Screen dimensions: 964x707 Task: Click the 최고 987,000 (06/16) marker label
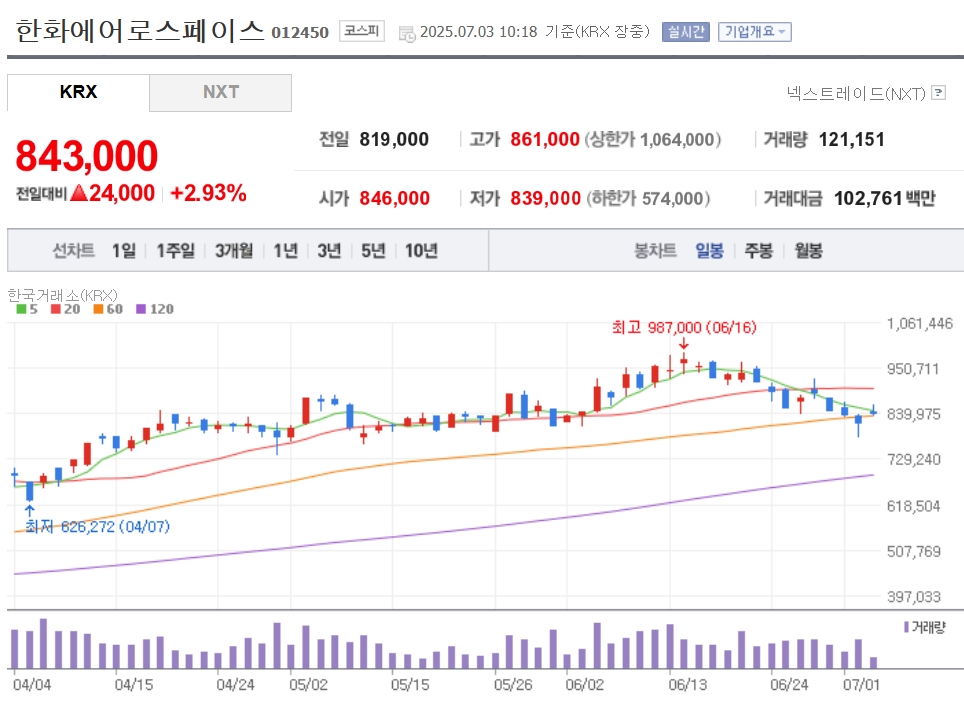684,328
